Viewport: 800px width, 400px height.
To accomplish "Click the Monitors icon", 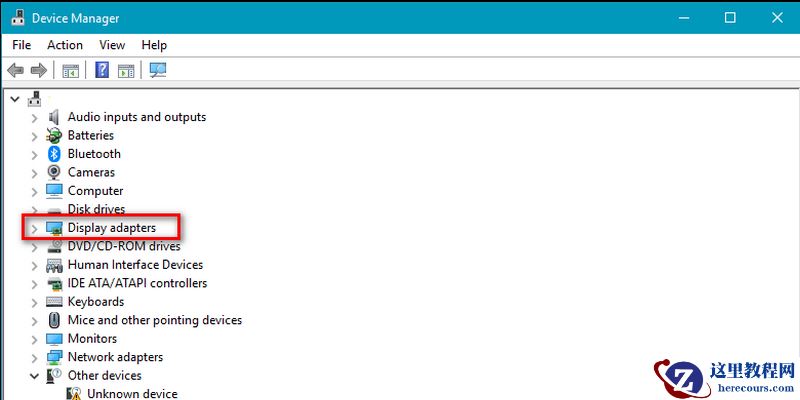I will click(54, 339).
